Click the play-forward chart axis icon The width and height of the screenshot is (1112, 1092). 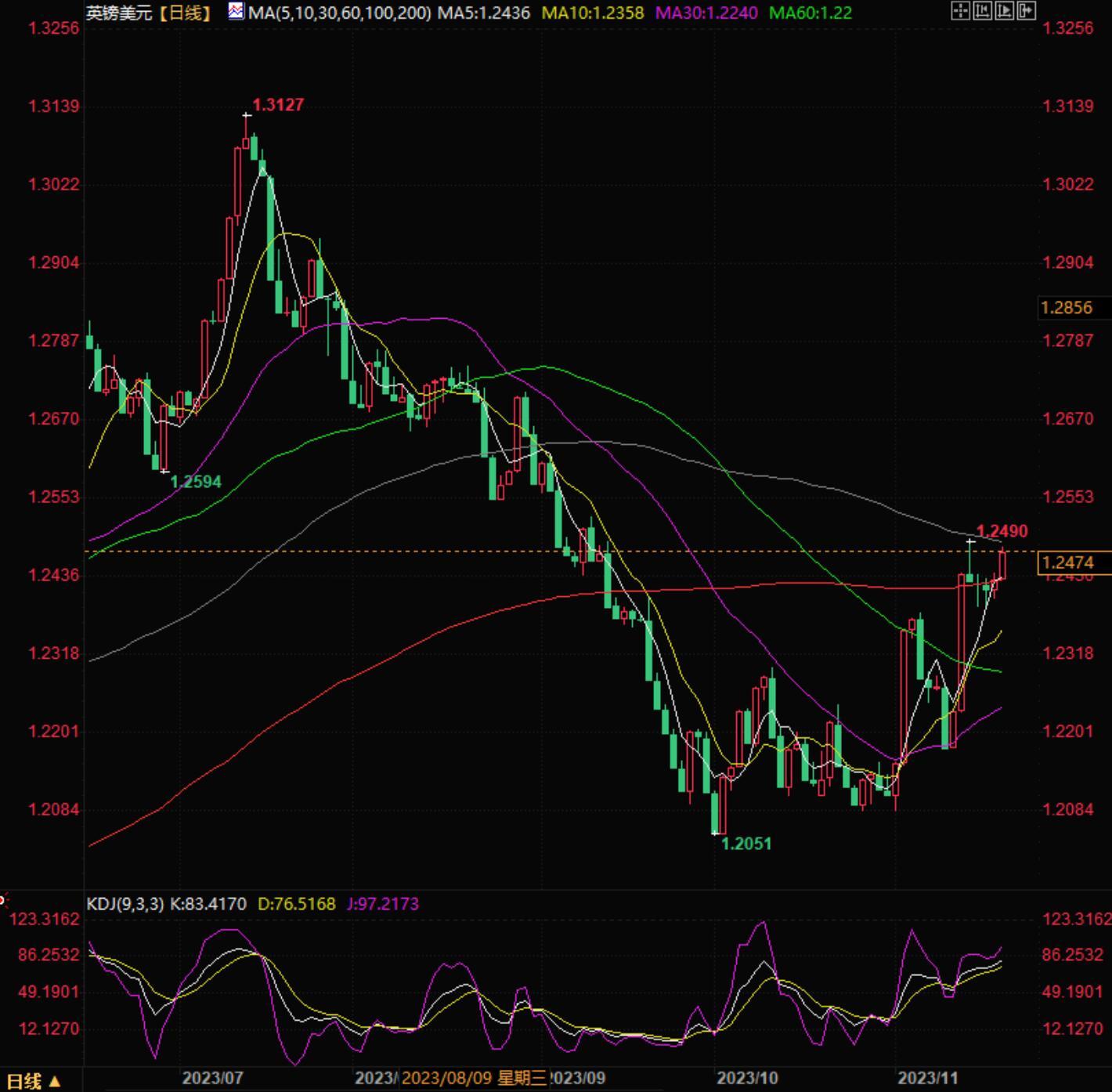[1004, 10]
